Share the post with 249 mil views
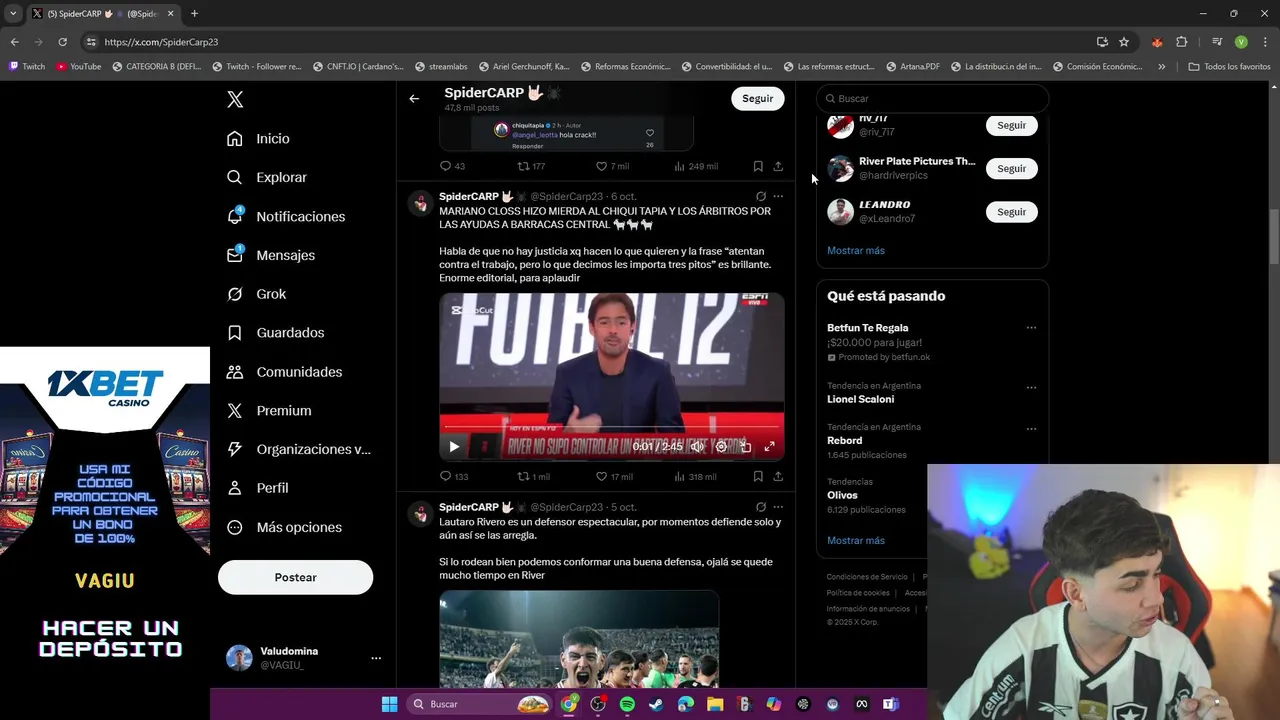This screenshot has width=1280, height=720. 778,166
